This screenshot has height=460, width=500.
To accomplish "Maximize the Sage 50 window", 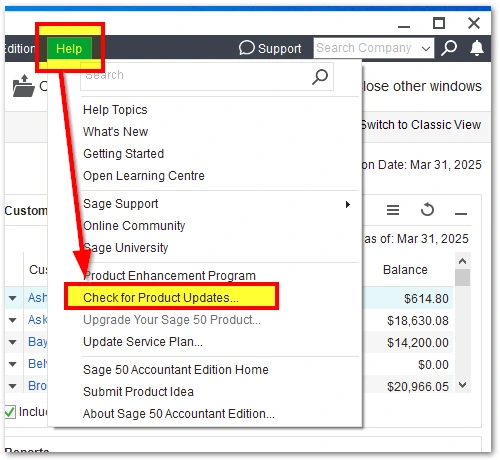I will pyautogui.click(x=439, y=23).
